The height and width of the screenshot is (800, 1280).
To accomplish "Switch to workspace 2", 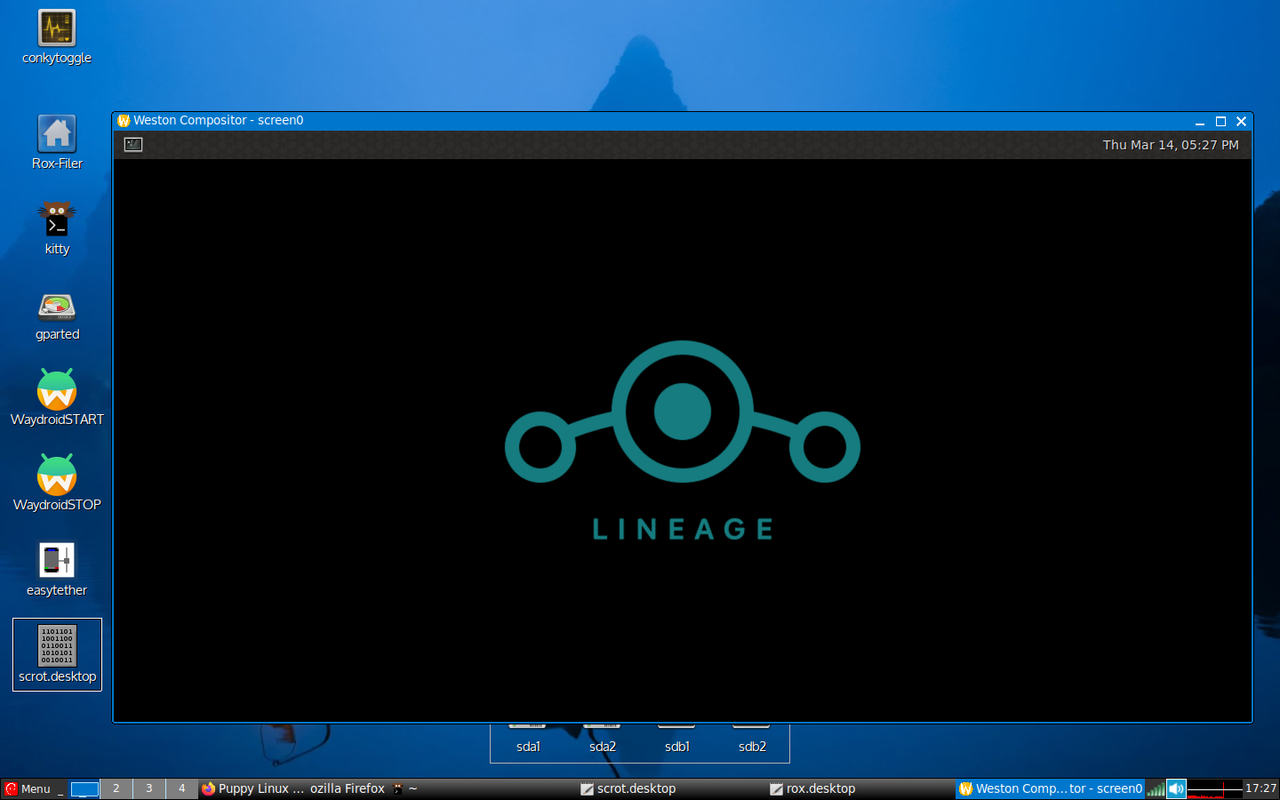I will click(116, 789).
